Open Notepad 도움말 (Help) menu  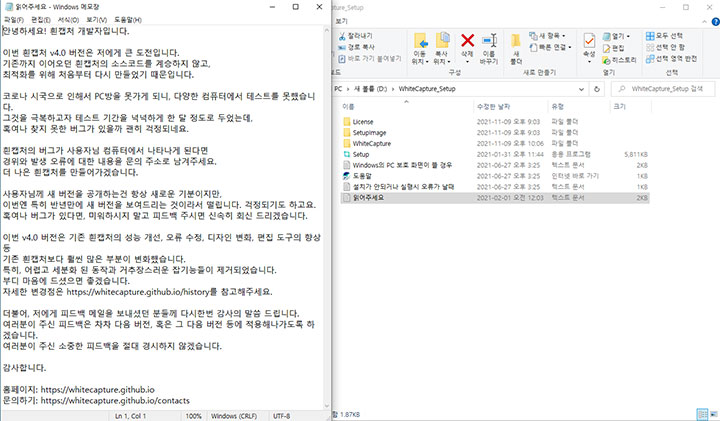pyautogui.click(x=128, y=20)
